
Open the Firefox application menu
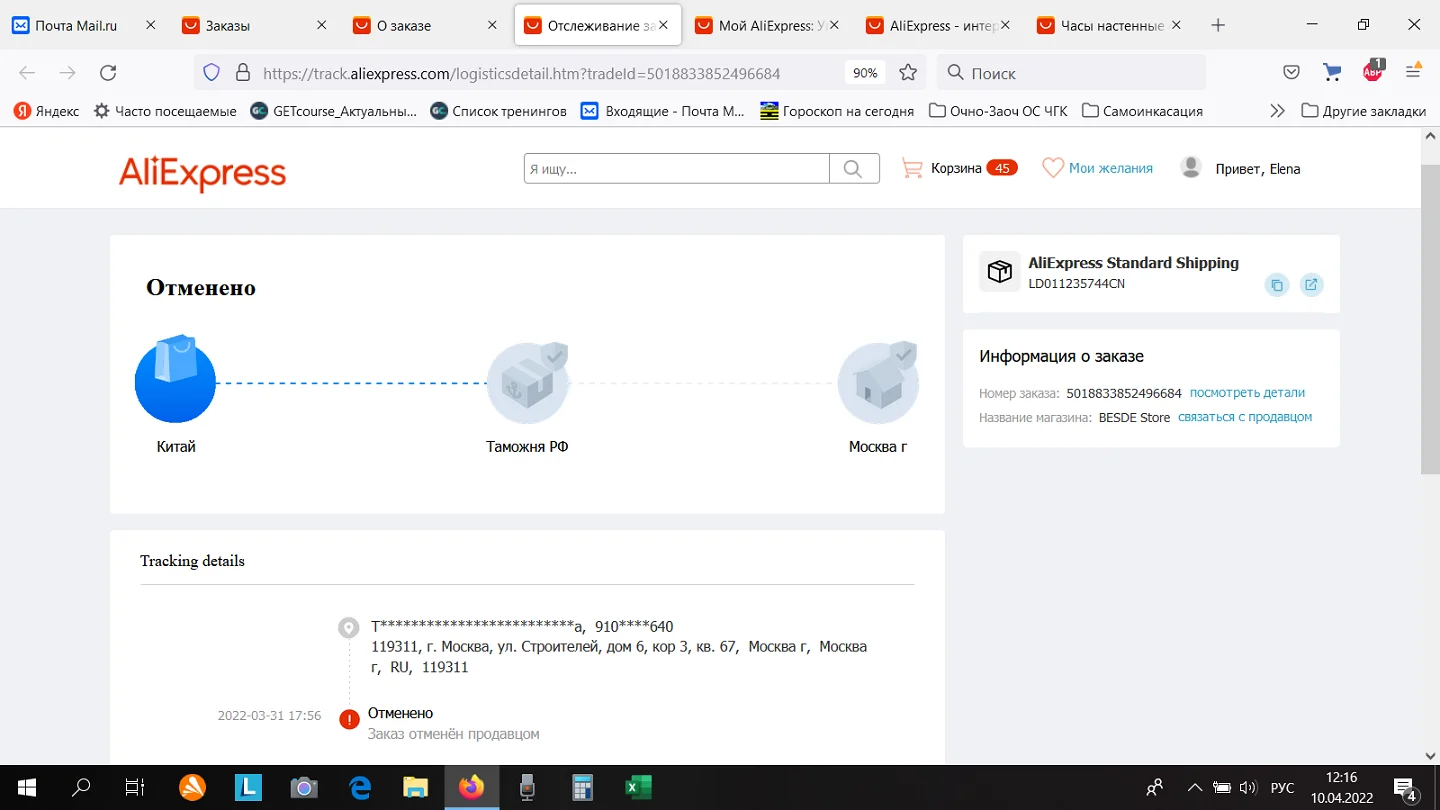click(x=1413, y=72)
